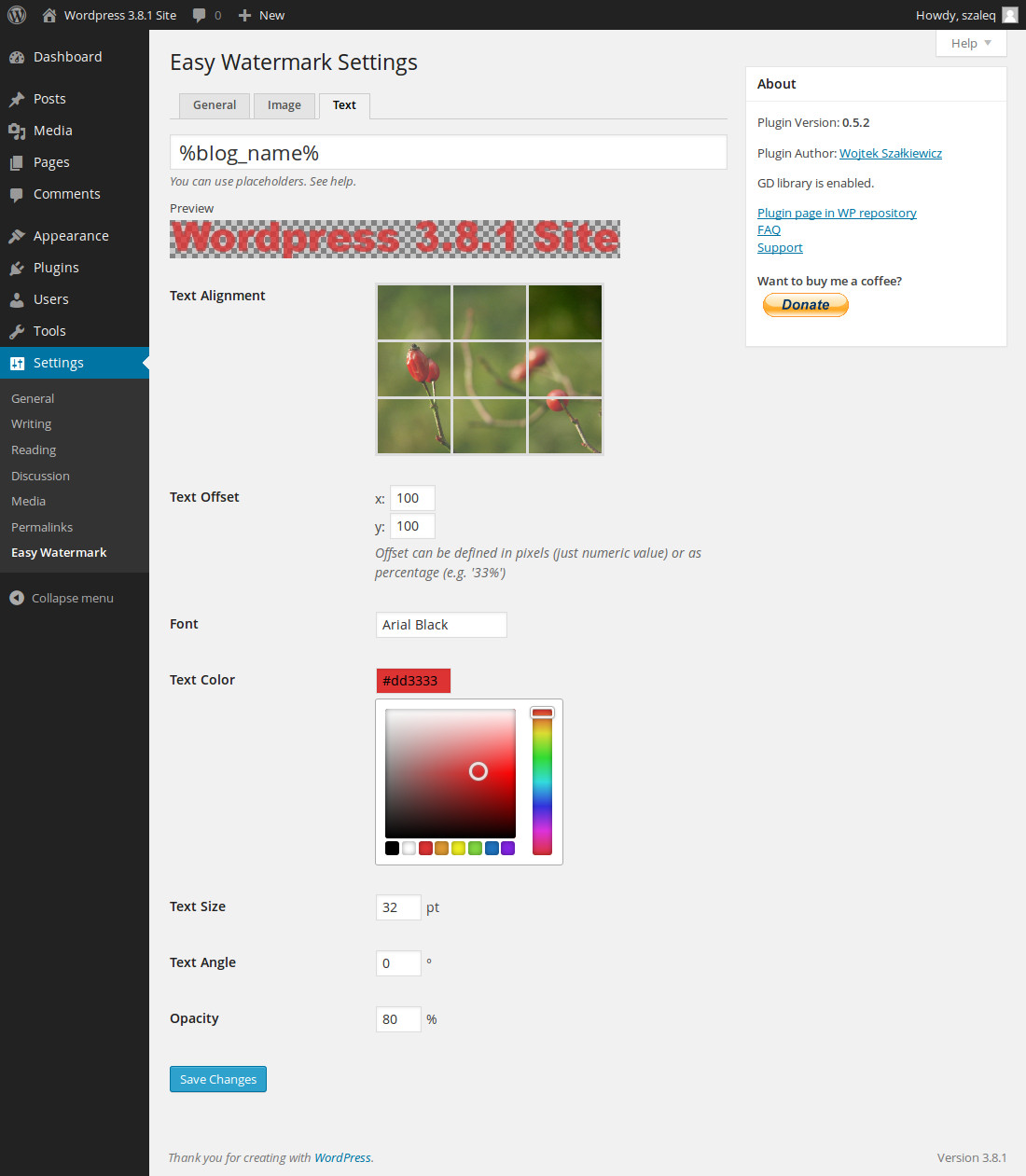Click the Appearance paintbrush icon
This screenshot has height=1176, width=1026.
pos(18,235)
